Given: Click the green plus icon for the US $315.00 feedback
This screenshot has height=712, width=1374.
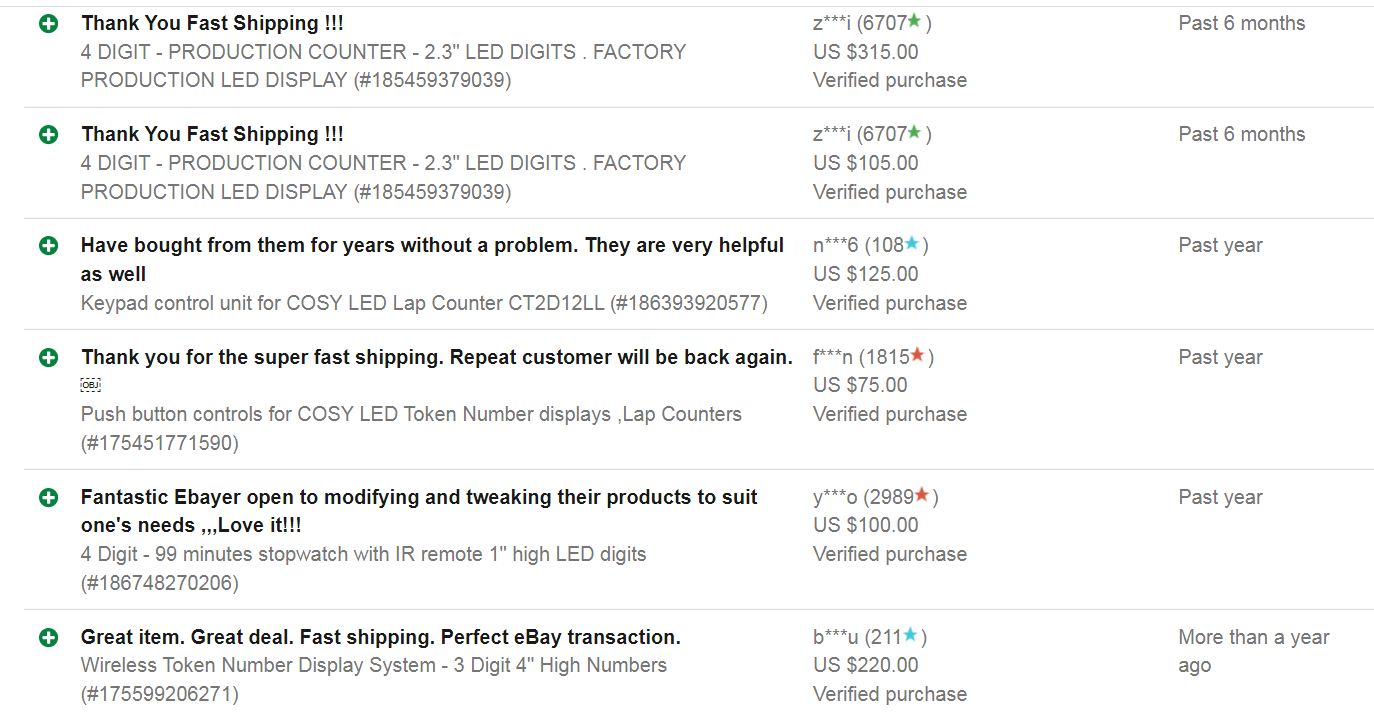Looking at the screenshot, I should point(48,23).
